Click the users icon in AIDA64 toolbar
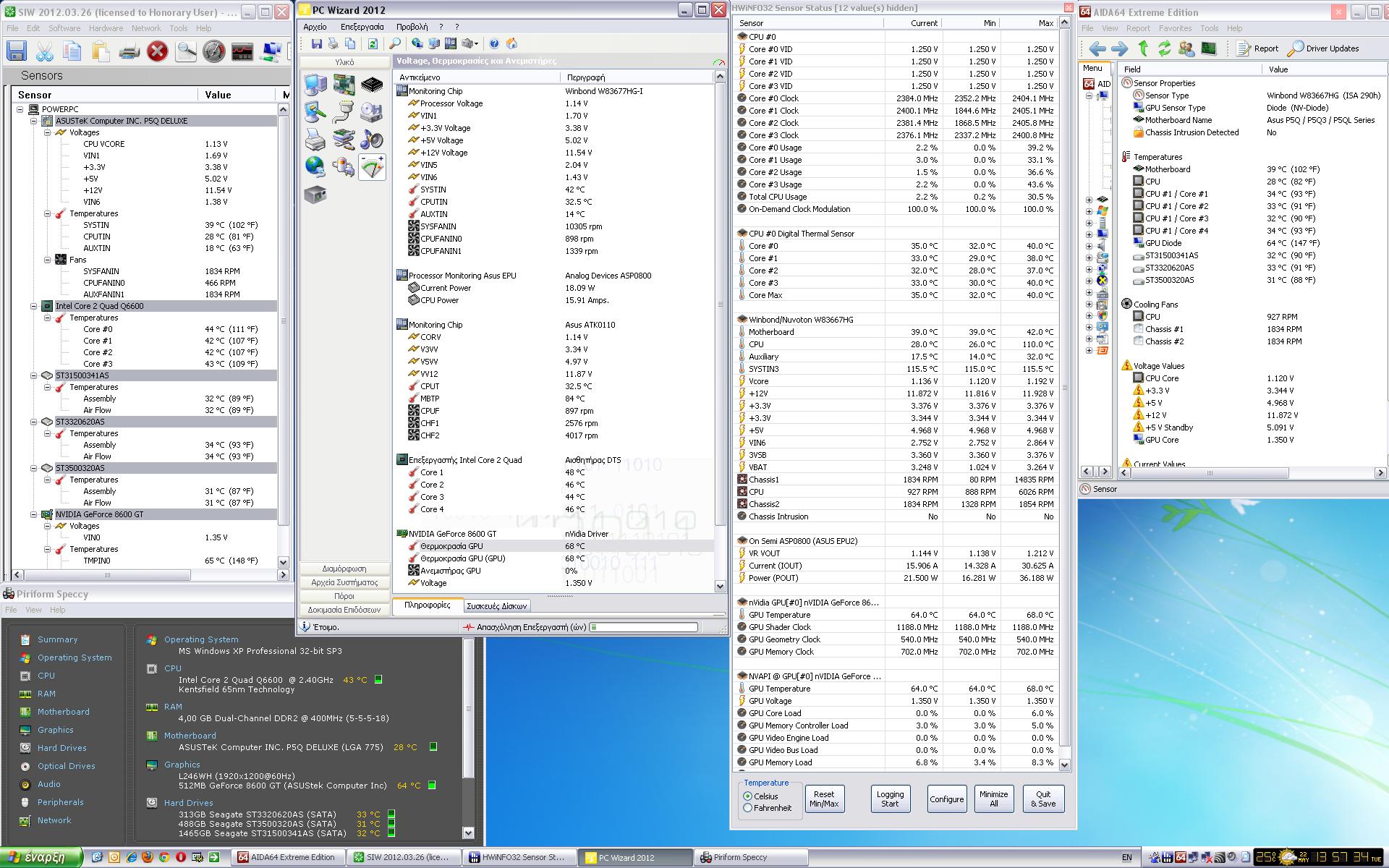The height and width of the screenshot is (868, 1389). coord(1186,48)
